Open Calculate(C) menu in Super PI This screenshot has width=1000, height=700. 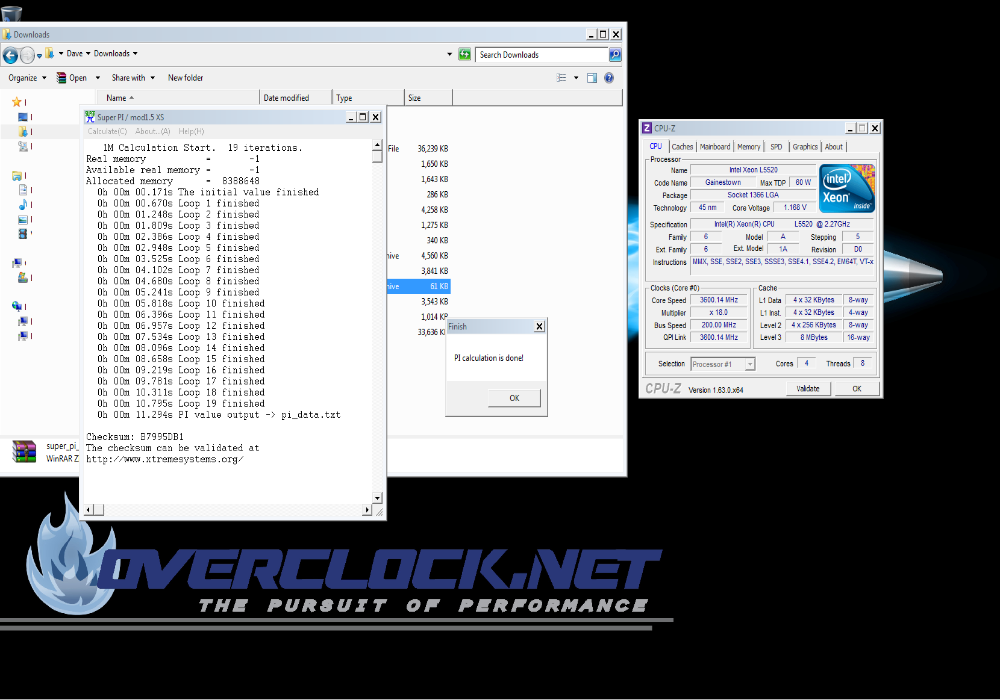107,131
